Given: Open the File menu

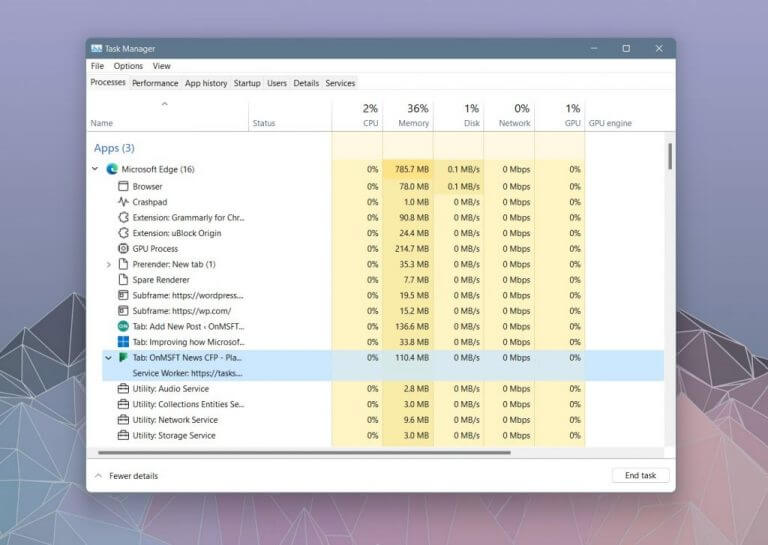Looking at the screenshot, I should 97,66.
